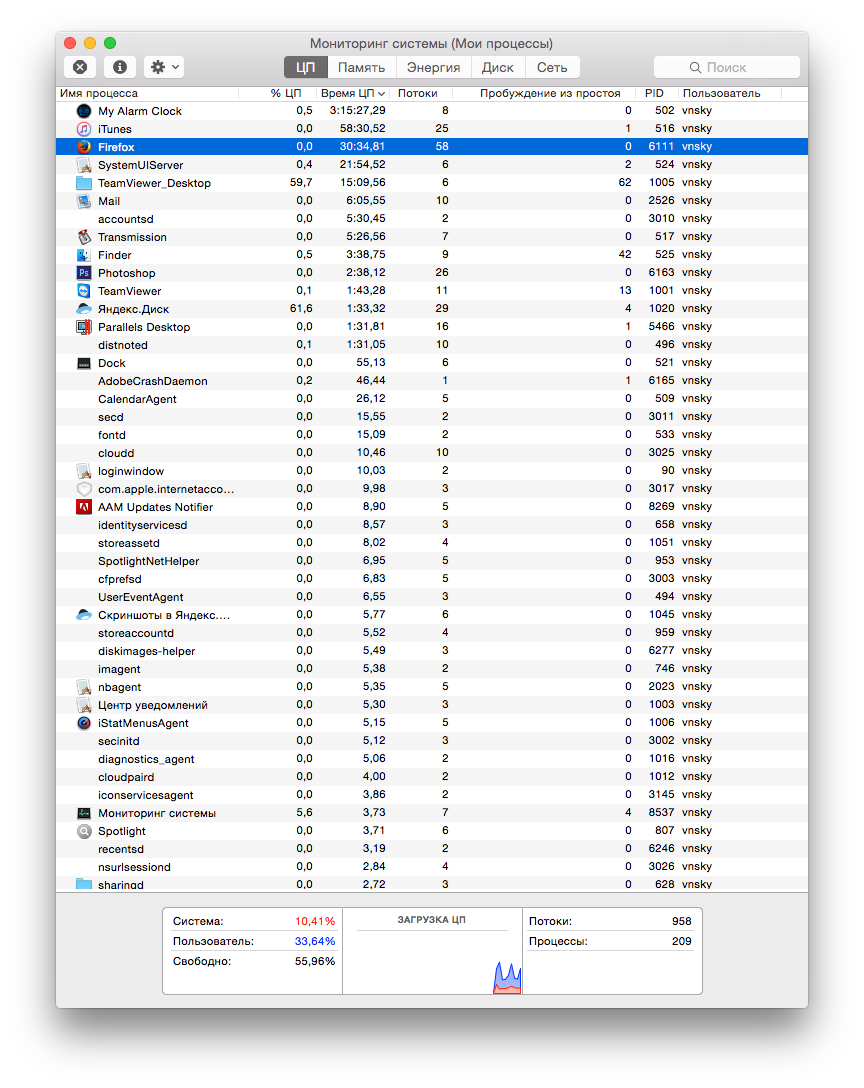Select the SpotlightNetHelper process row
This screenshot has width=864, height=1088.
(x=432, y=561)
